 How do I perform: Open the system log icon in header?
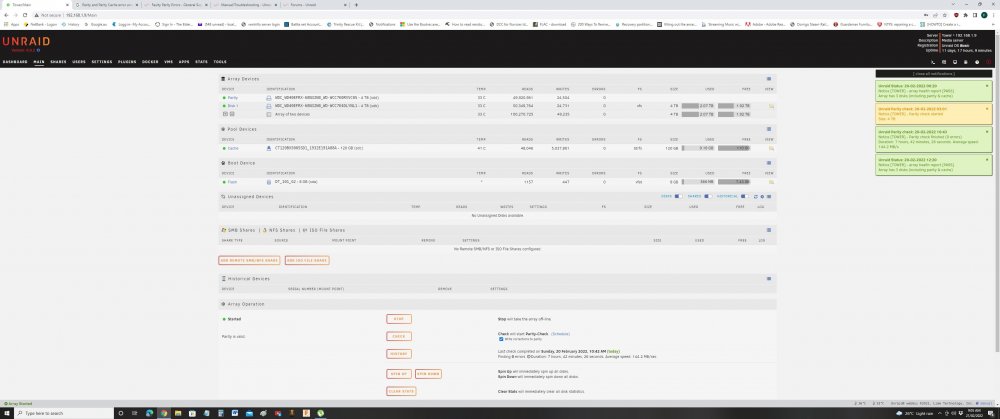coord(966,62)
